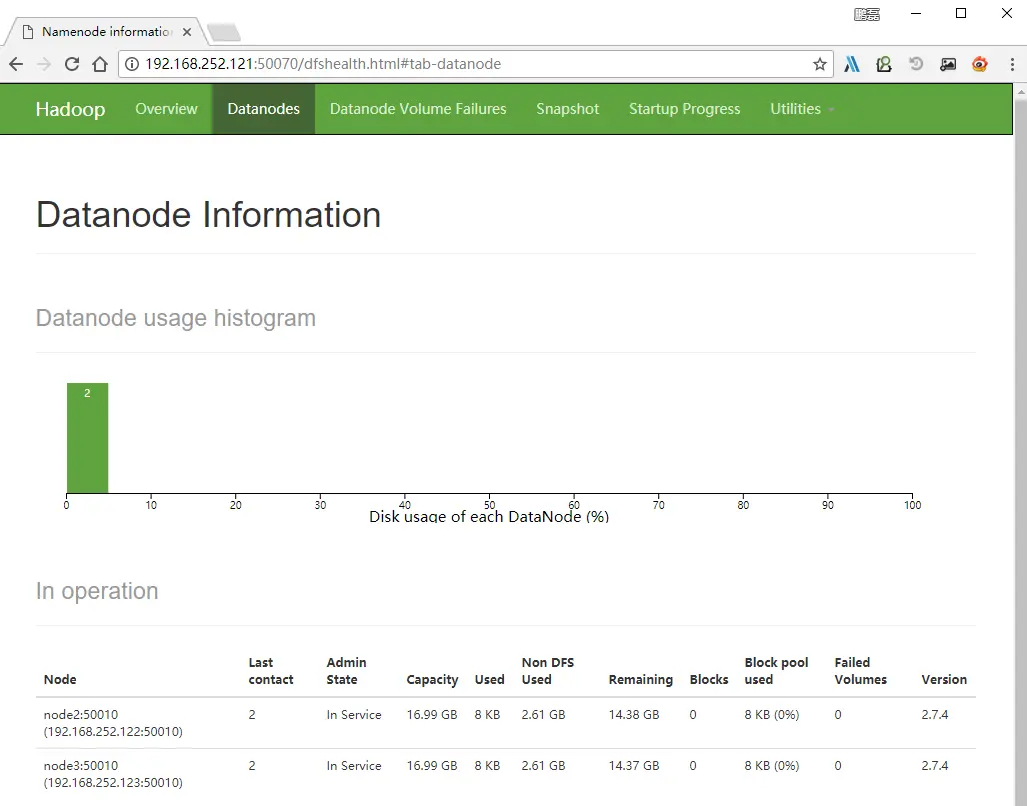Click the Non DFS Used column header
1027x806 pixels.
click(x=548, y=671)
